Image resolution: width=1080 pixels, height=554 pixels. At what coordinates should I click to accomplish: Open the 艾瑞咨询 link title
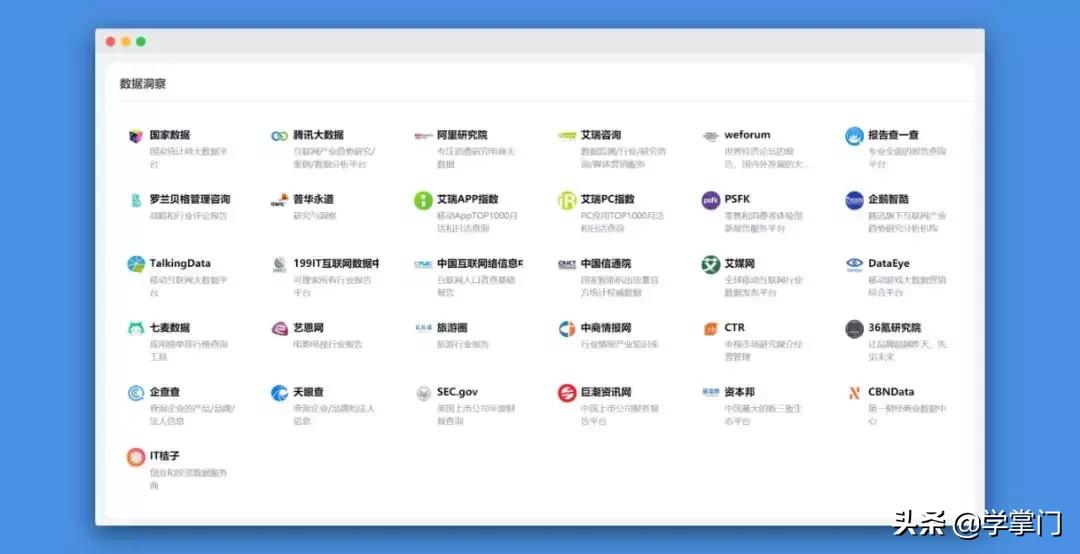601,135
